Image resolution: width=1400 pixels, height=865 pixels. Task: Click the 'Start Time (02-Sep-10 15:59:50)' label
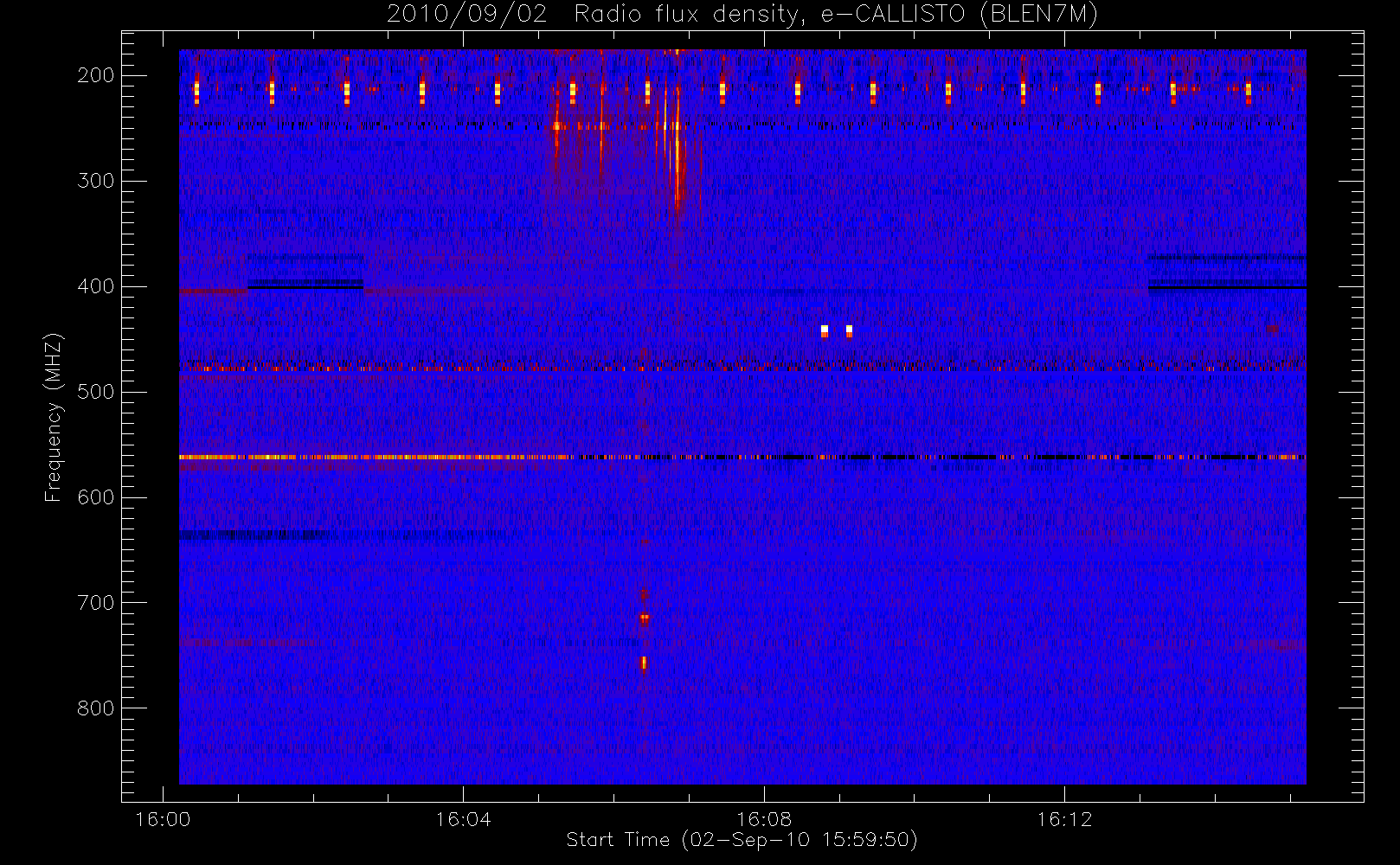pyautogui.click(x=742, y=840)
